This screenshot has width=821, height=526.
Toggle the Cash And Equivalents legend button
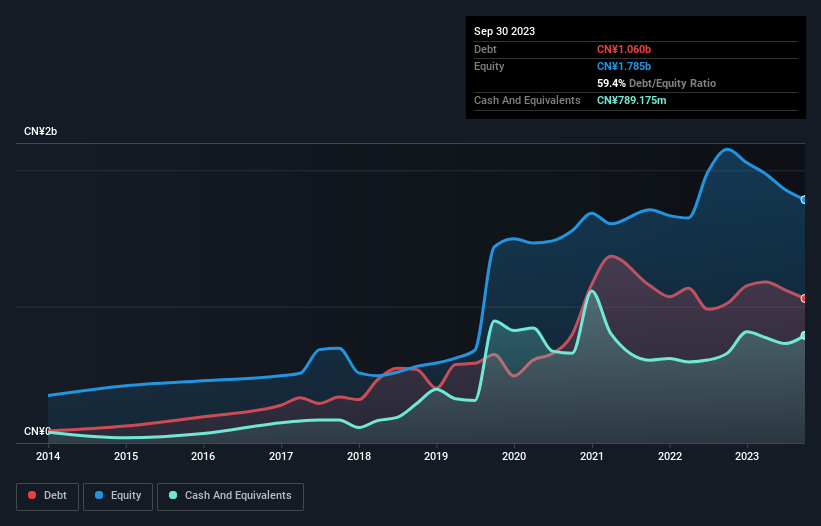230,496
